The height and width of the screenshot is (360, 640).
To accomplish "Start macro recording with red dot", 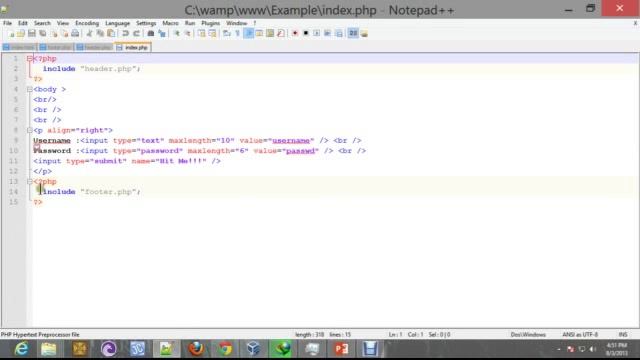I will (x=295, y=33).
